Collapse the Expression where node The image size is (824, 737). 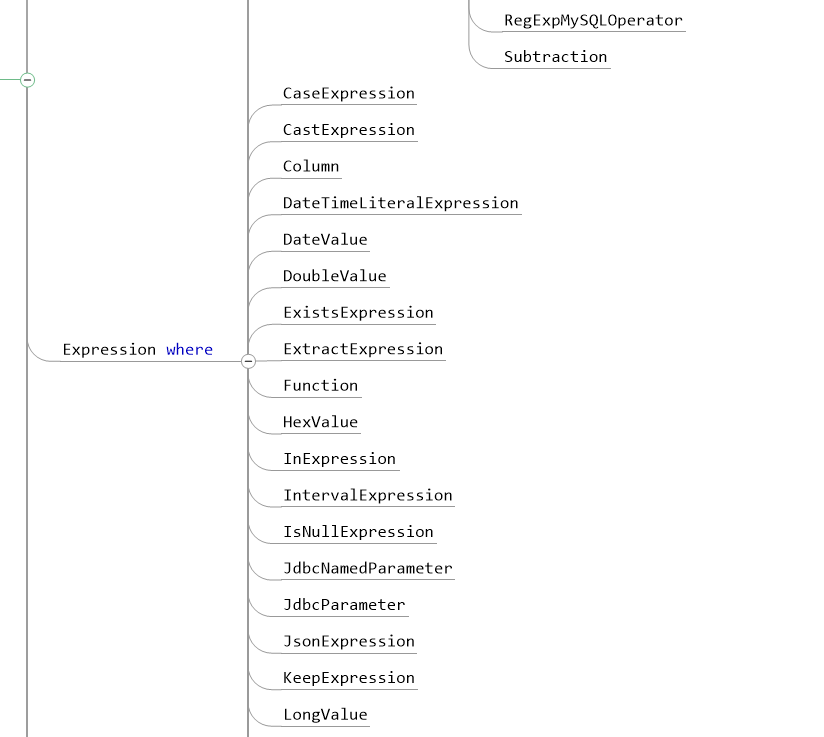pyautogui.click(x=248, y=361)
